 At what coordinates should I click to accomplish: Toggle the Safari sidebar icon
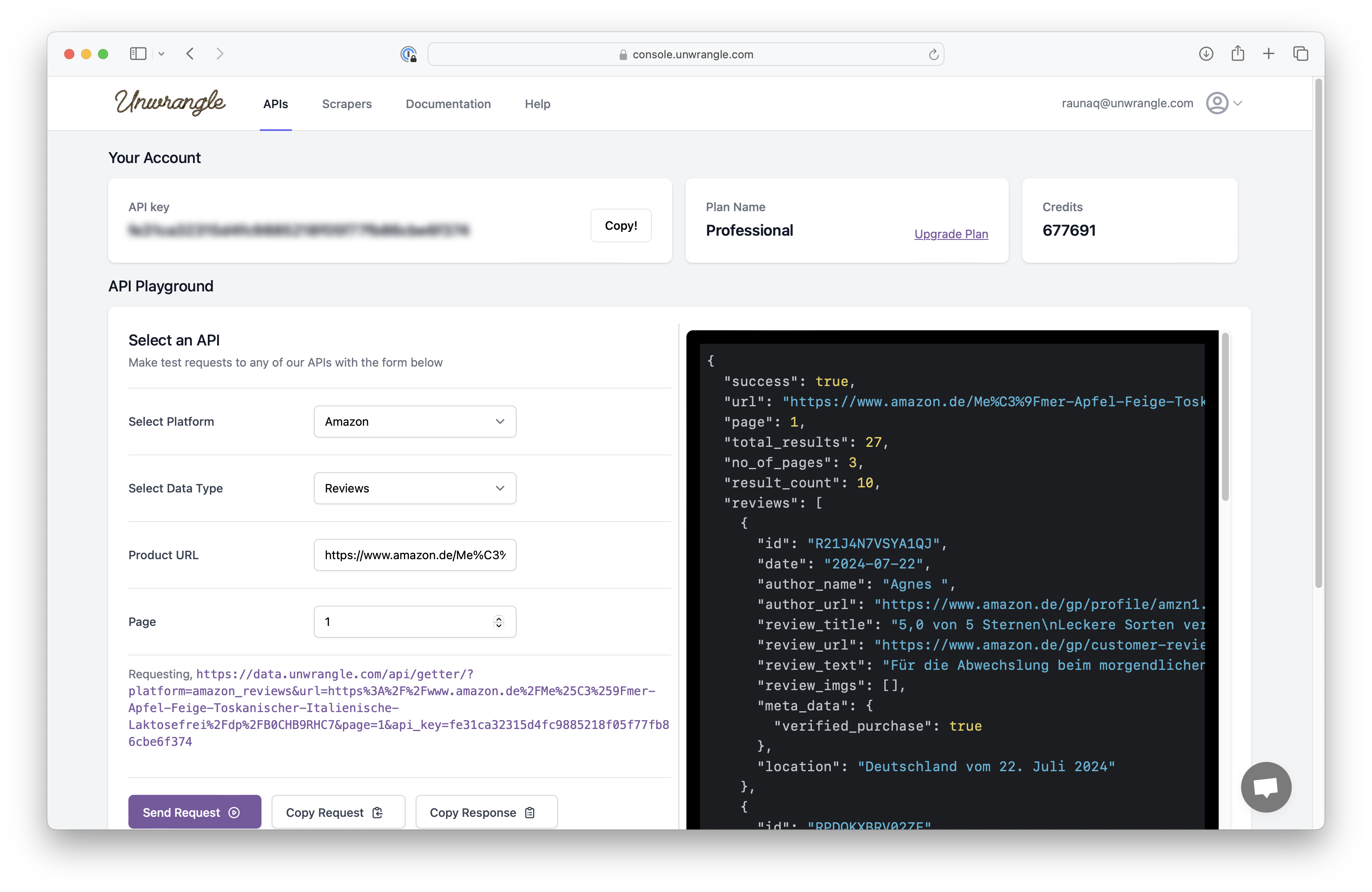tap(138, 54)
